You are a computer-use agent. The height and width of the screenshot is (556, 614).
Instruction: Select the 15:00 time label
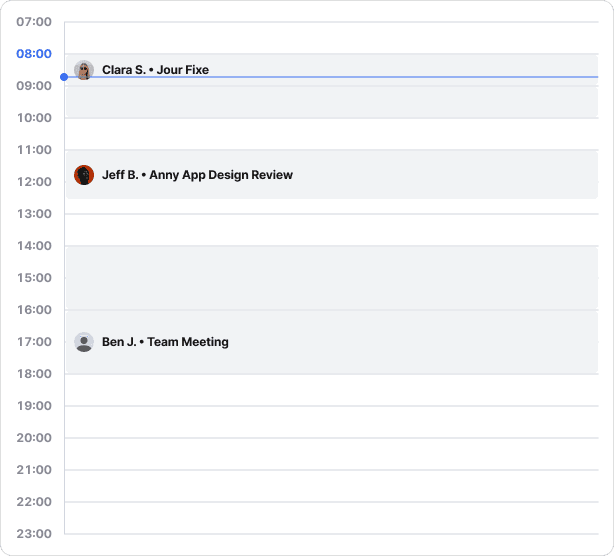pyautogui.click(x=34, y=278)
